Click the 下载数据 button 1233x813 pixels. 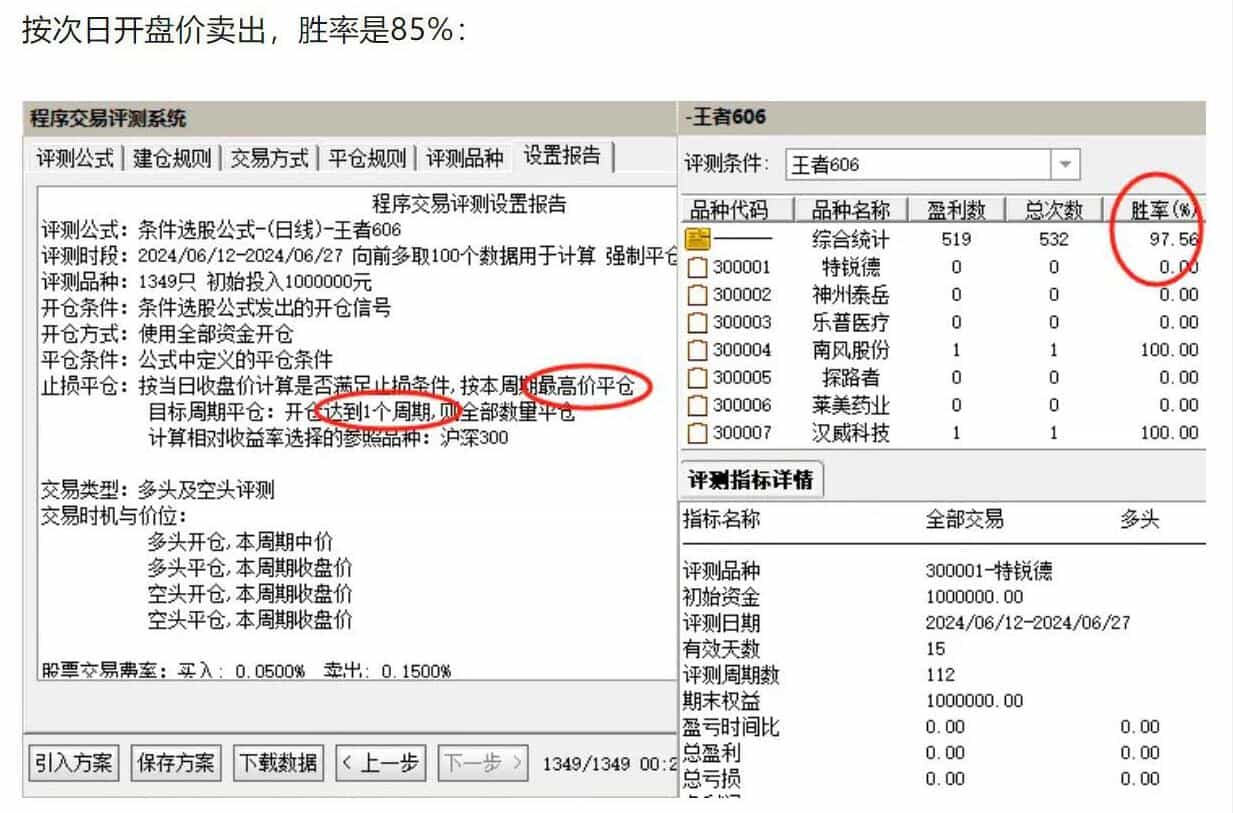coord(279,763)
